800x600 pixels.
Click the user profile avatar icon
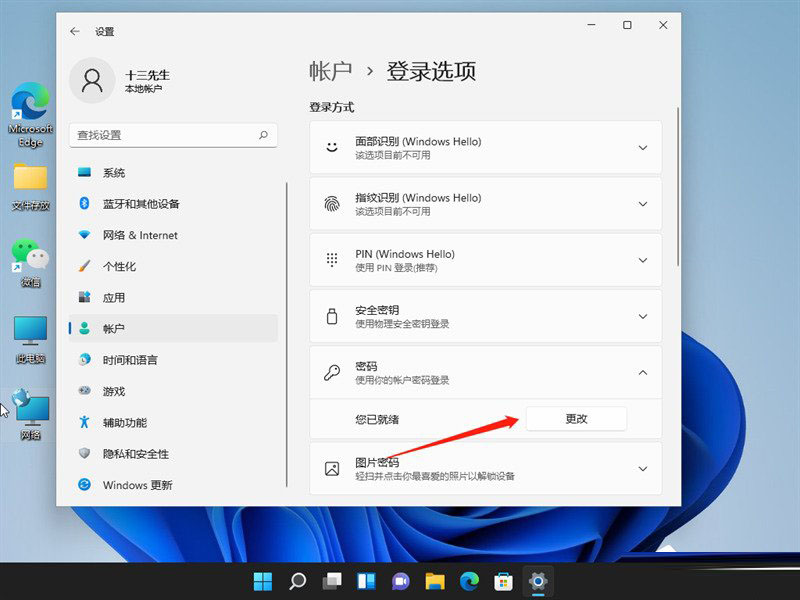(x=92, y=81)
